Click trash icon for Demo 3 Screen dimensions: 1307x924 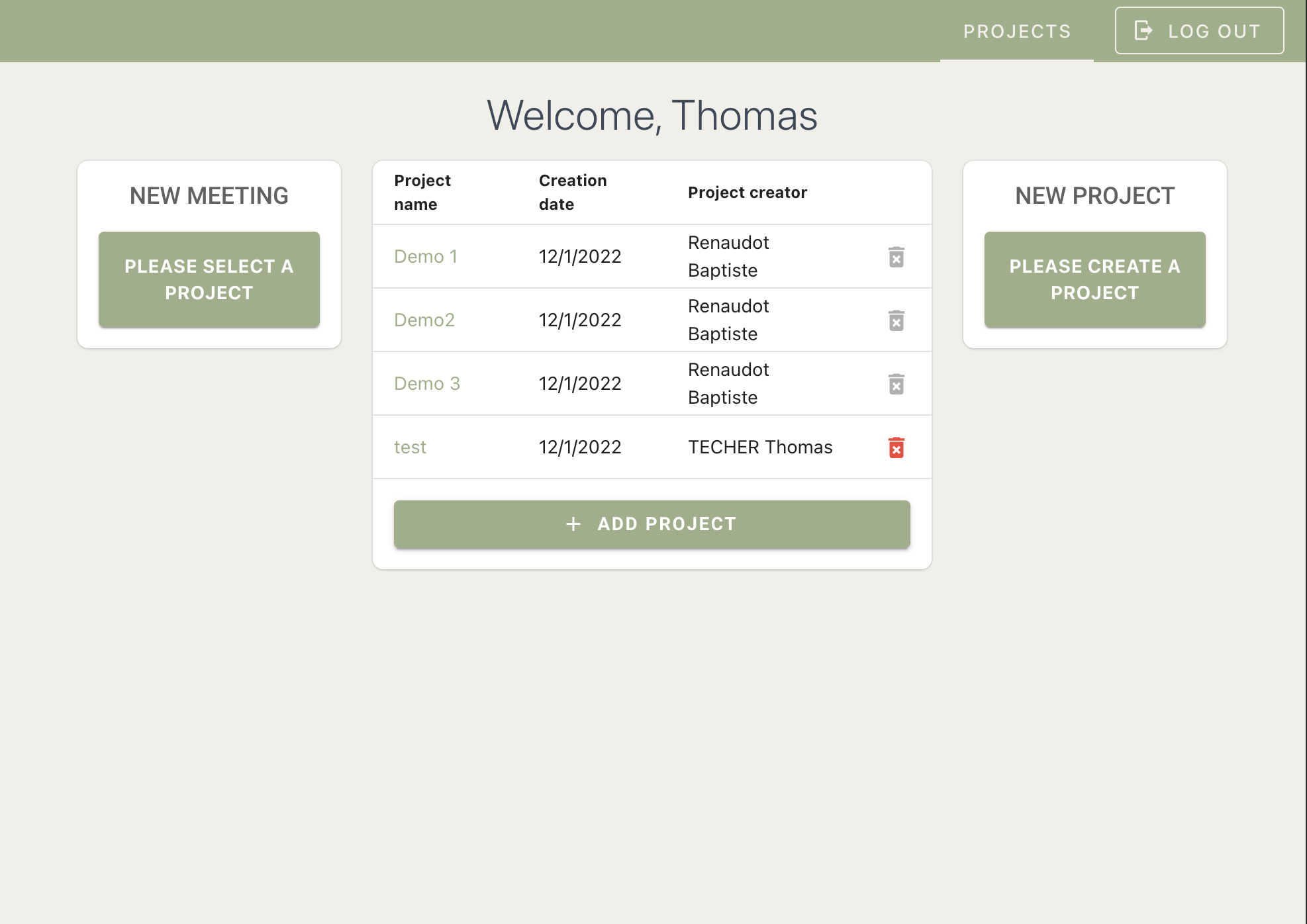click(896, 384)
